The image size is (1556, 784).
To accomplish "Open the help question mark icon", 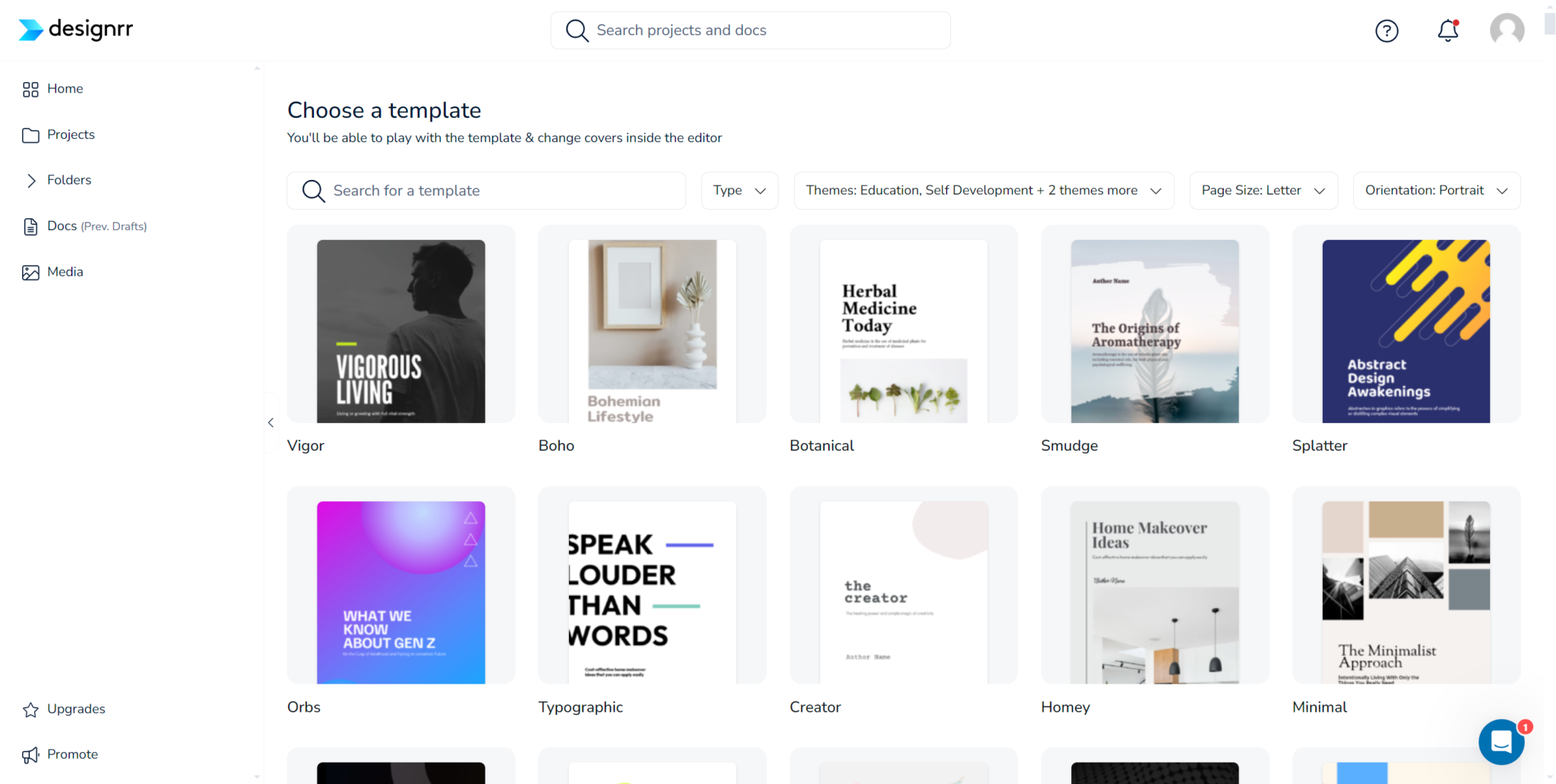I will 1387,30.
